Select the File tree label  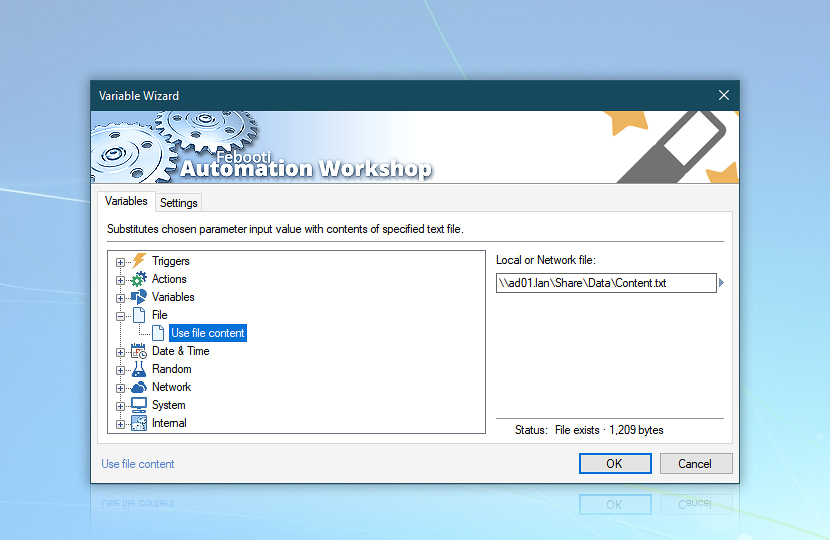click(x=159, y=315)
